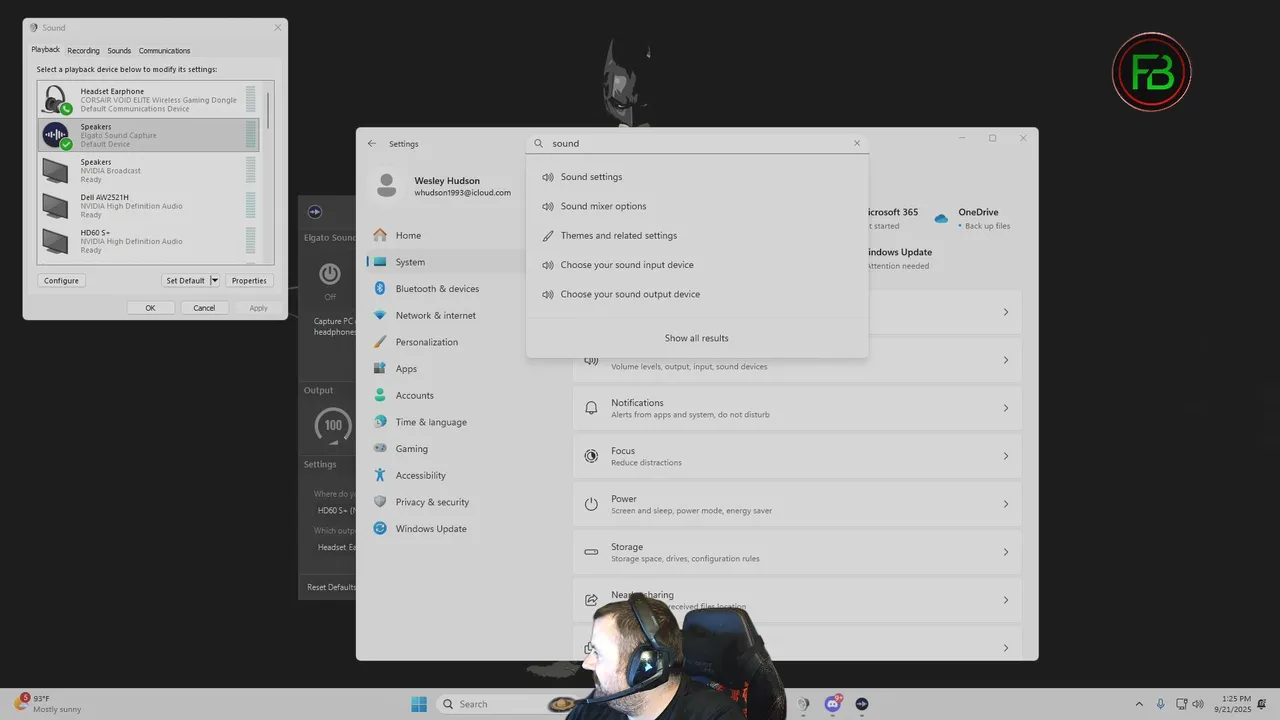Open Personalization settings

point(444,342)
